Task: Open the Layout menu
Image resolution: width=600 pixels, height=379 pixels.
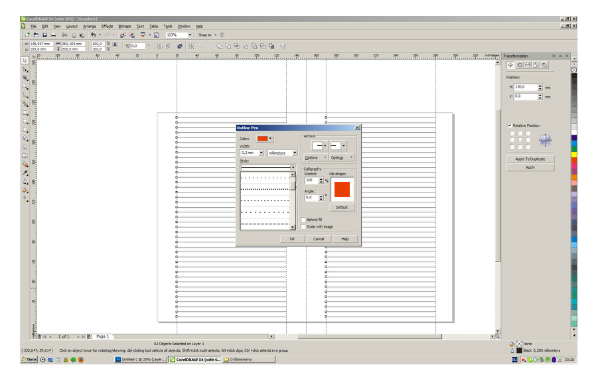Action: coord(72,26)
